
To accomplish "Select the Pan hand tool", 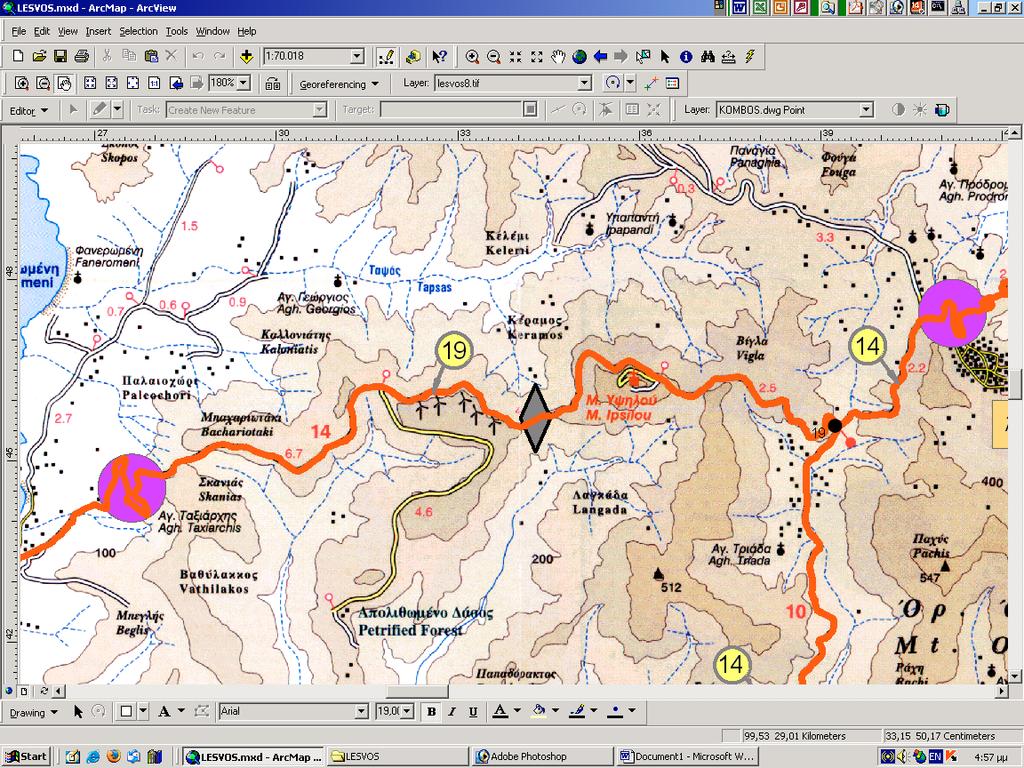I will click(558, 57).
